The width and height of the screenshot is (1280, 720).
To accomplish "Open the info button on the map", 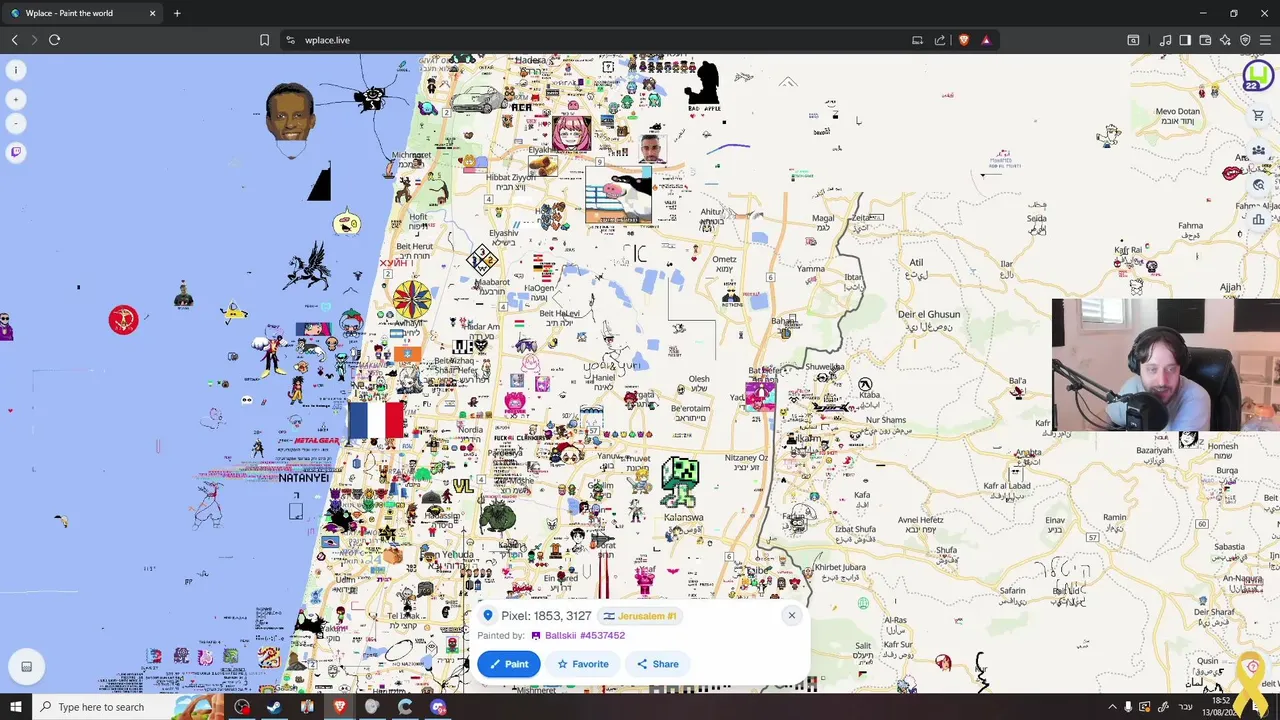I will 16,70.
